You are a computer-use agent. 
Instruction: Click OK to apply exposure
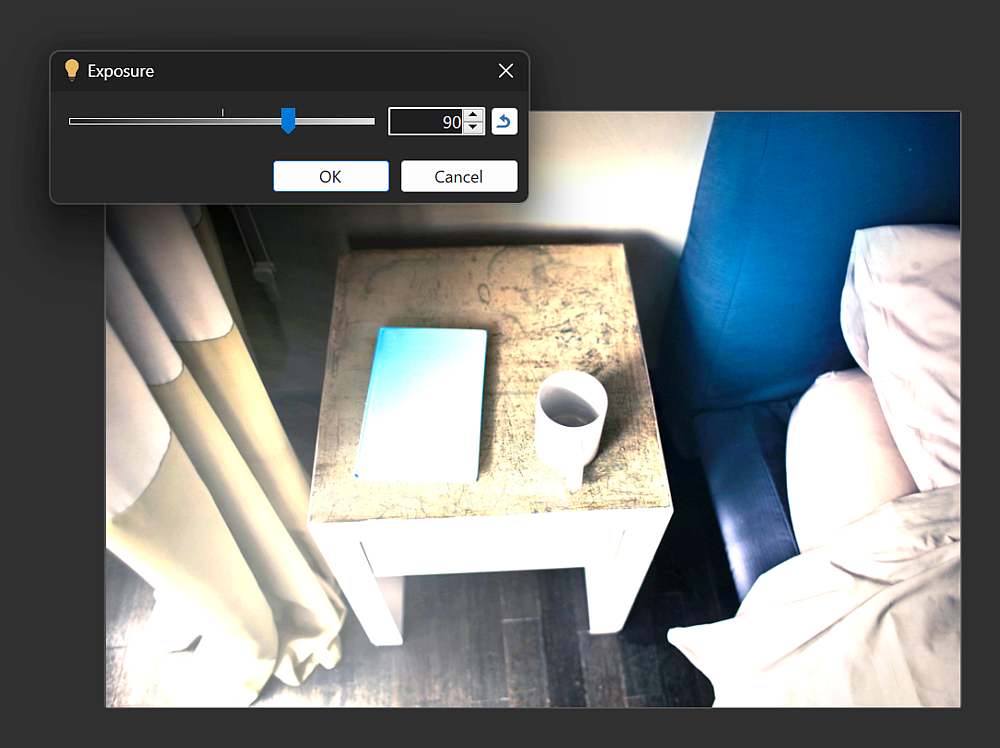pyautogui.click(x=330, y=177)
